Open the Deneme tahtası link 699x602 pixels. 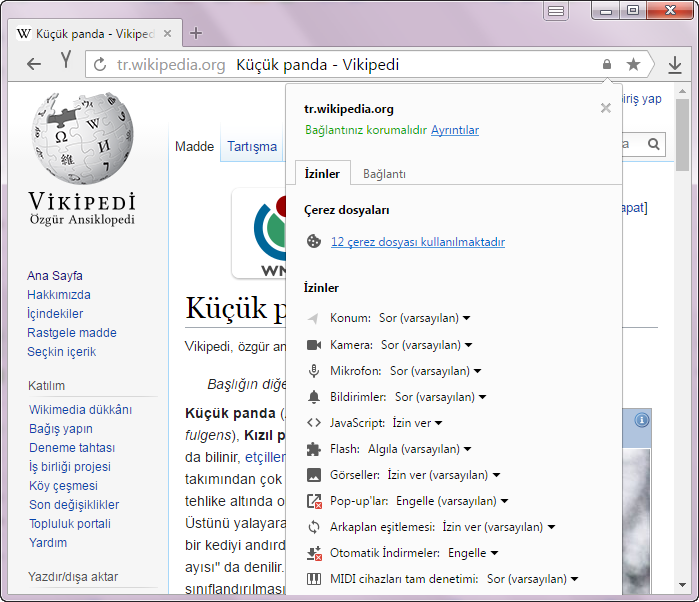tap(72, 448)
